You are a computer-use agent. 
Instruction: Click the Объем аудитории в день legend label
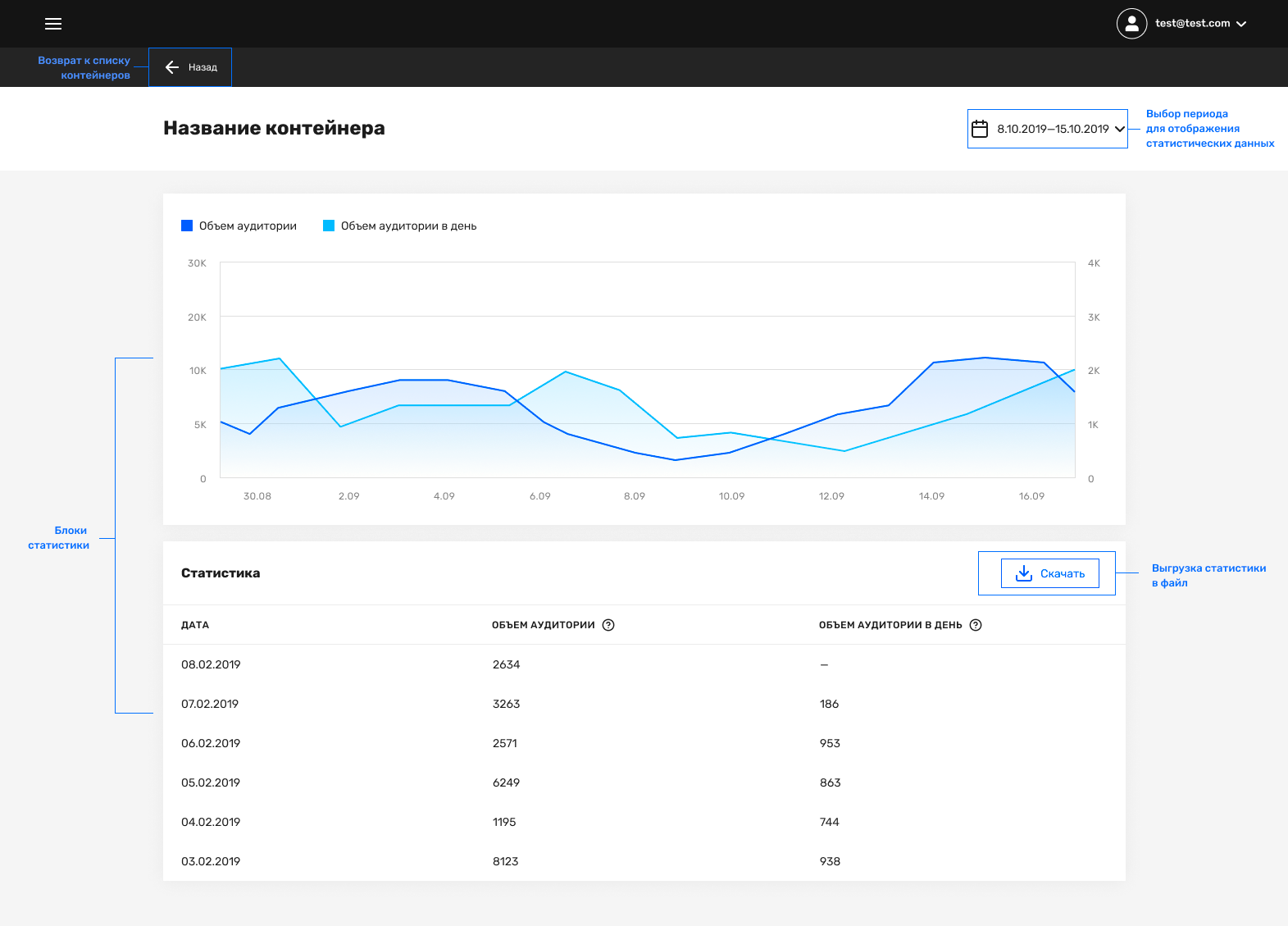(408, 226)
